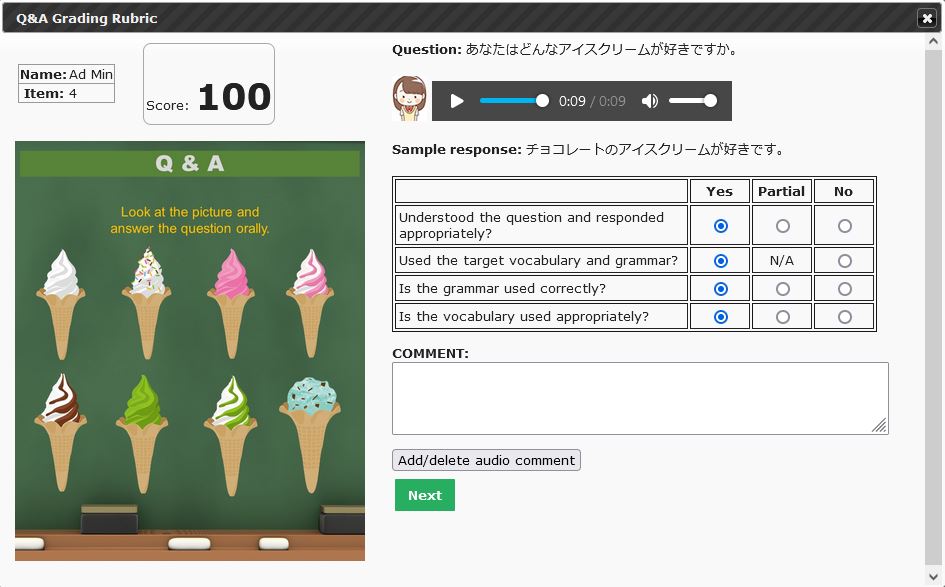Screen dimensions: 945x587
Task: Adjust the audio volume slider
Action: pyautogui.click(x=692, y=101)
